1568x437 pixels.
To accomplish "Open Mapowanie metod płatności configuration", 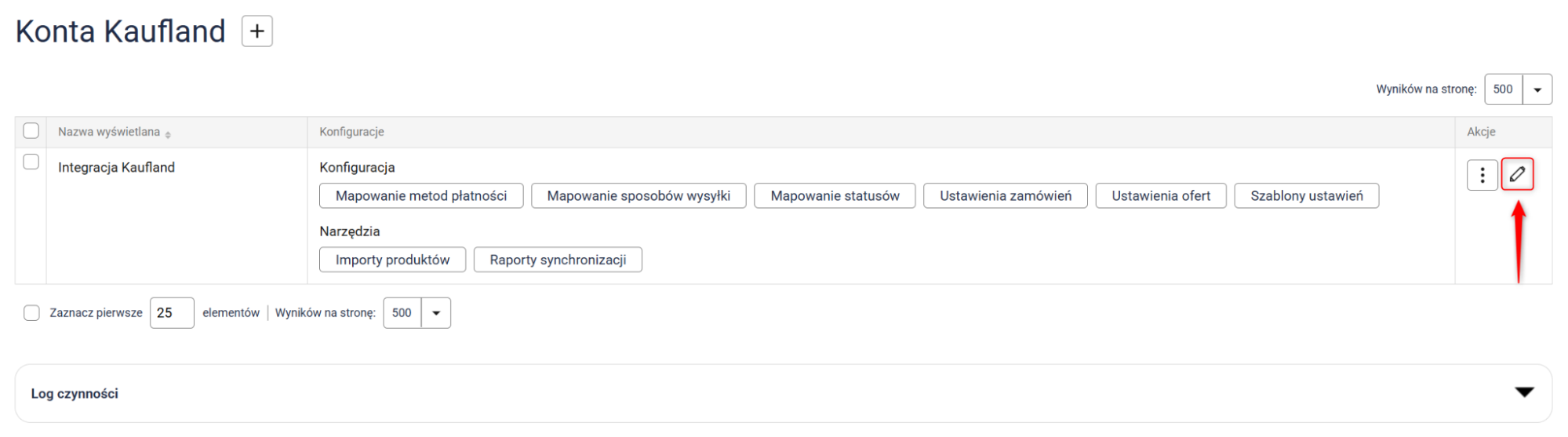I will [421, 196].
